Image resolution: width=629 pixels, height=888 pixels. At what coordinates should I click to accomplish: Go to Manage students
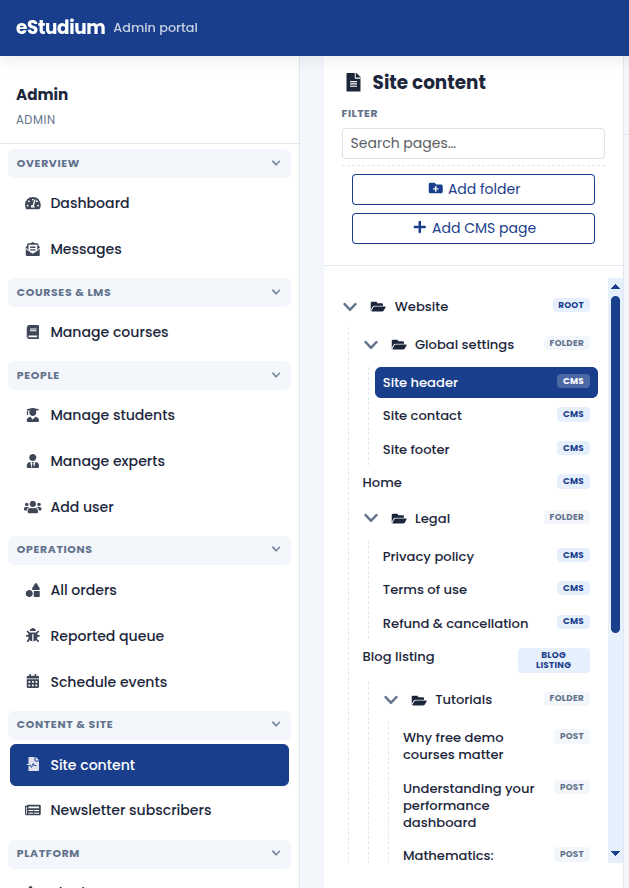(149, 415)
